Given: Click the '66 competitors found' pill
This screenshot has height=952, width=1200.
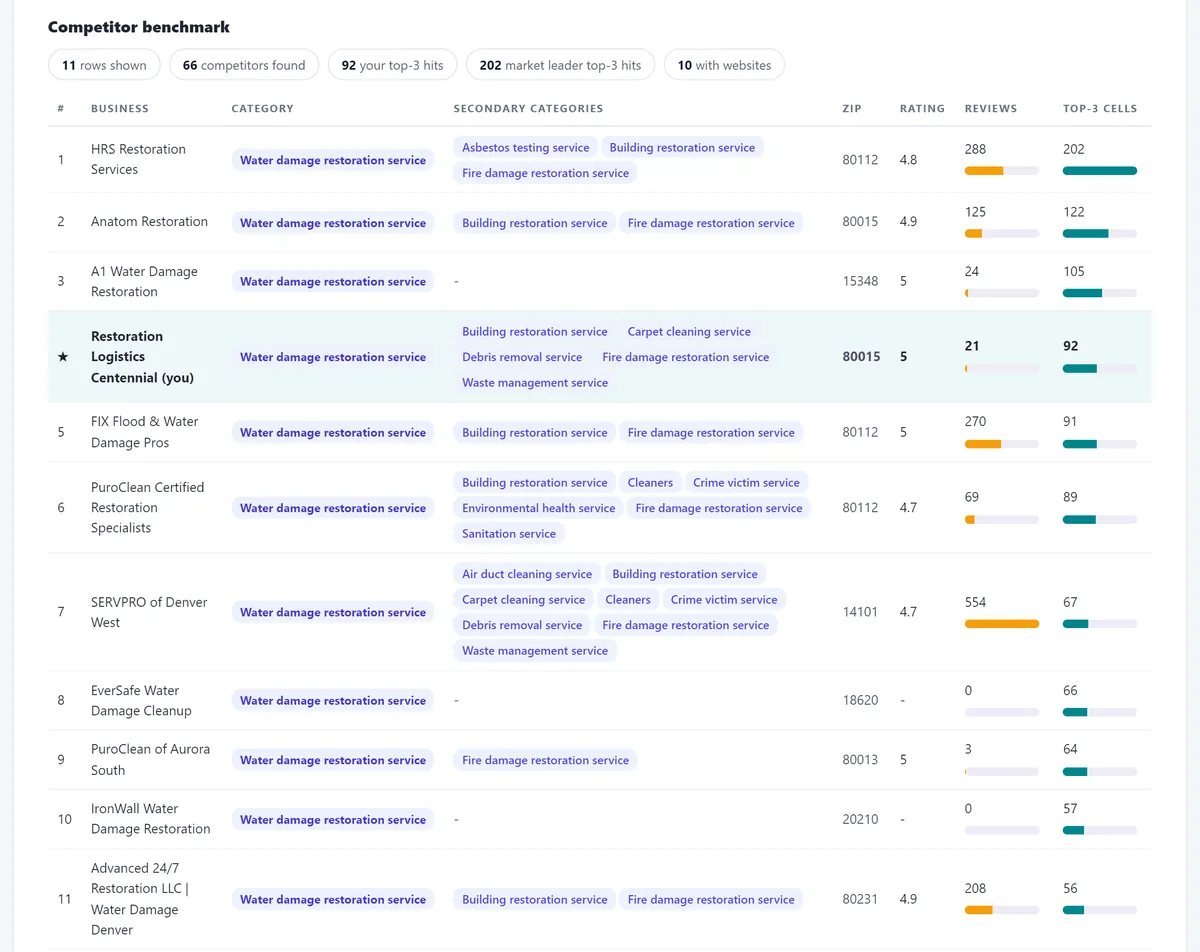Looking at the screenshot, I should [x=244, y=65].
